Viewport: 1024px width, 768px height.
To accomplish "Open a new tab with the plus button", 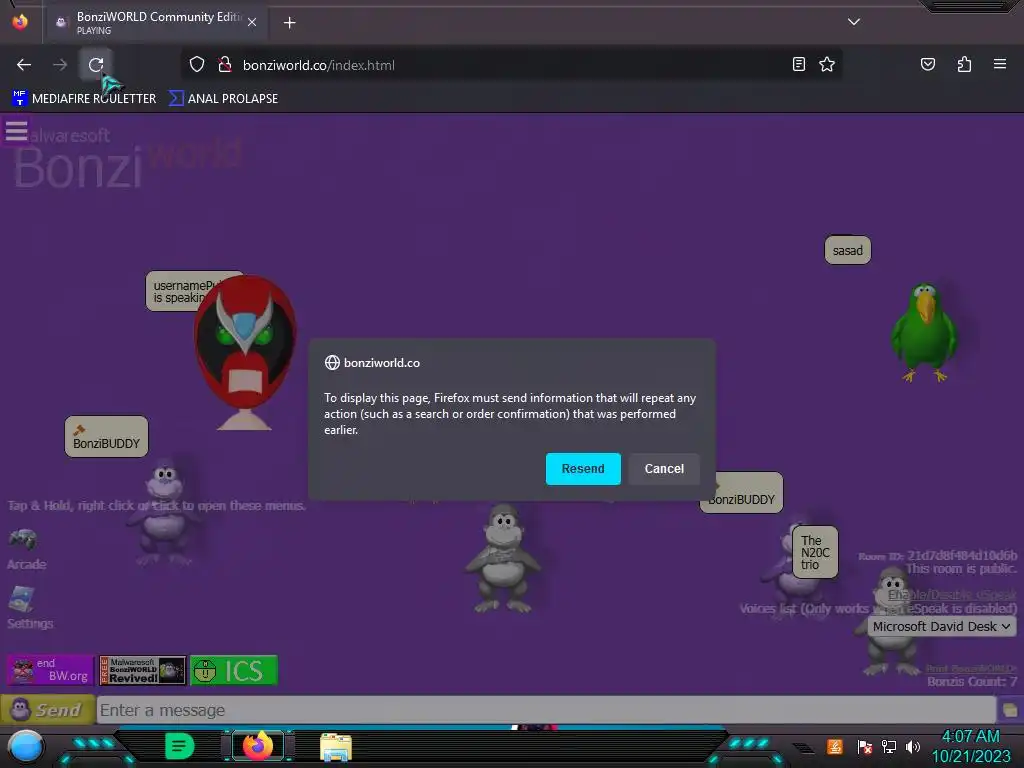I will (x=289, y=23).
